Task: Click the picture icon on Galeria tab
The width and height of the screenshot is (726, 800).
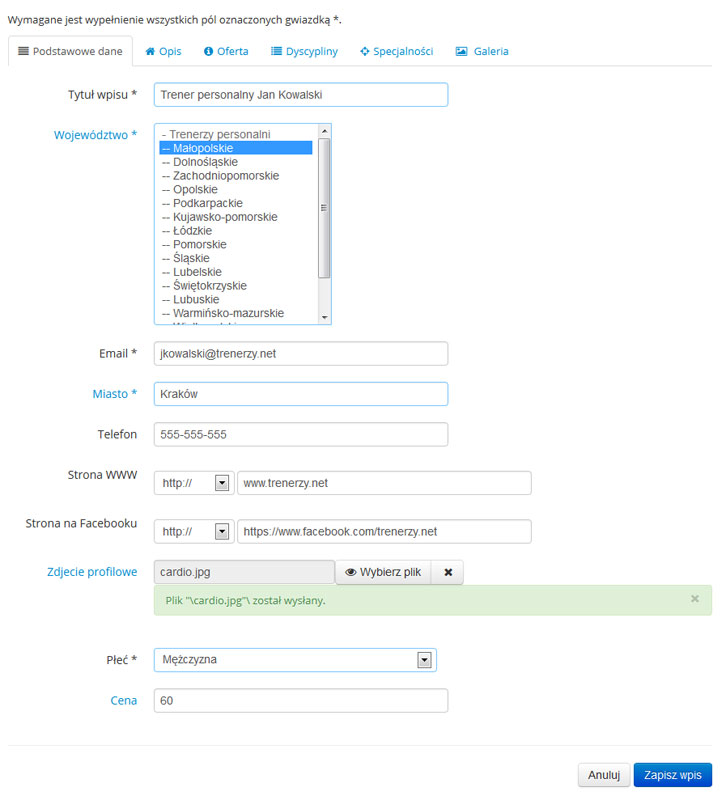Action: (x=462, y=51)
